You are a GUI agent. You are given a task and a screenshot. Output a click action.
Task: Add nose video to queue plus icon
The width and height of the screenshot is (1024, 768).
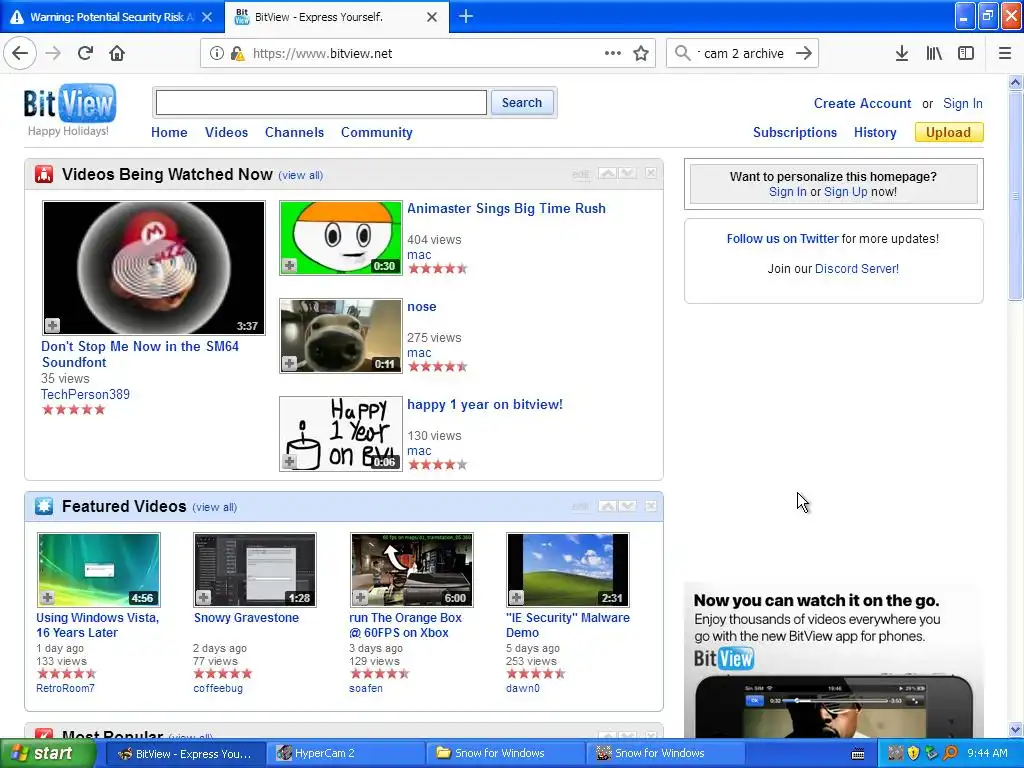click(x=289, y=363)
